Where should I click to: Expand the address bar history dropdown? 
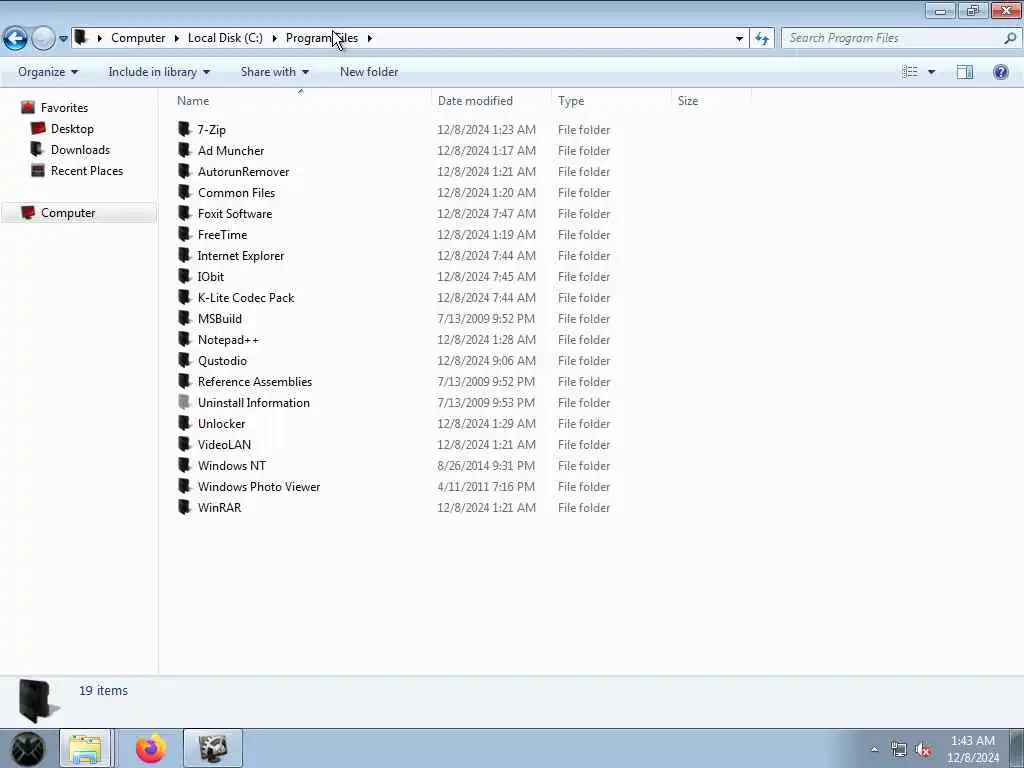[739, 39]
